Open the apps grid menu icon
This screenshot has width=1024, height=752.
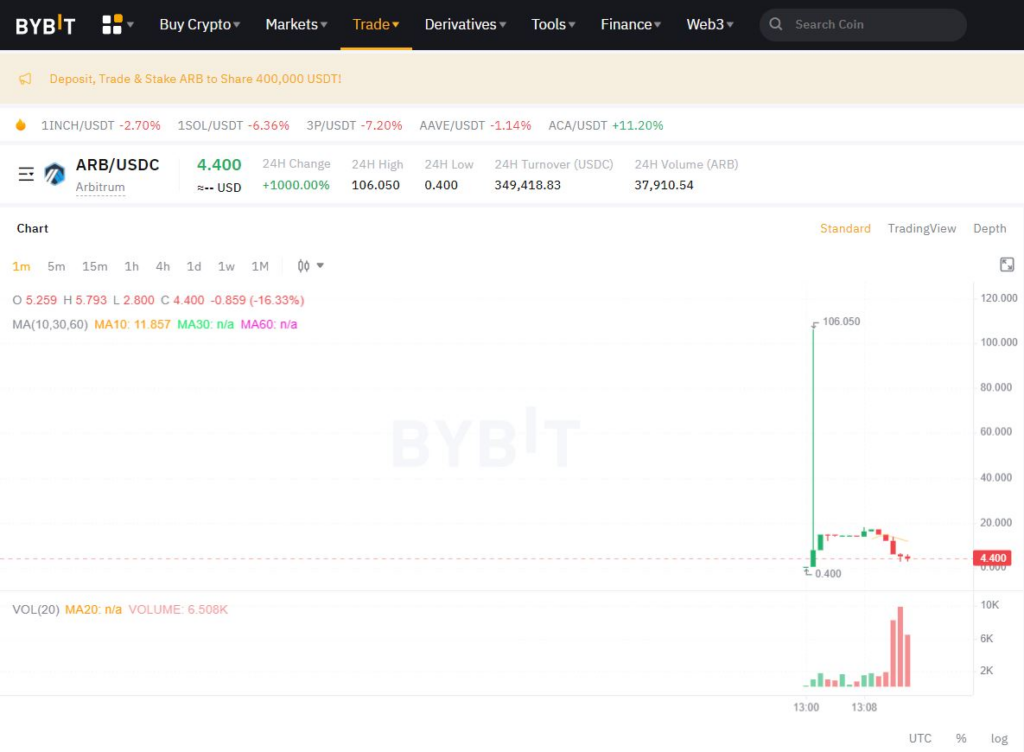point(113,24)
